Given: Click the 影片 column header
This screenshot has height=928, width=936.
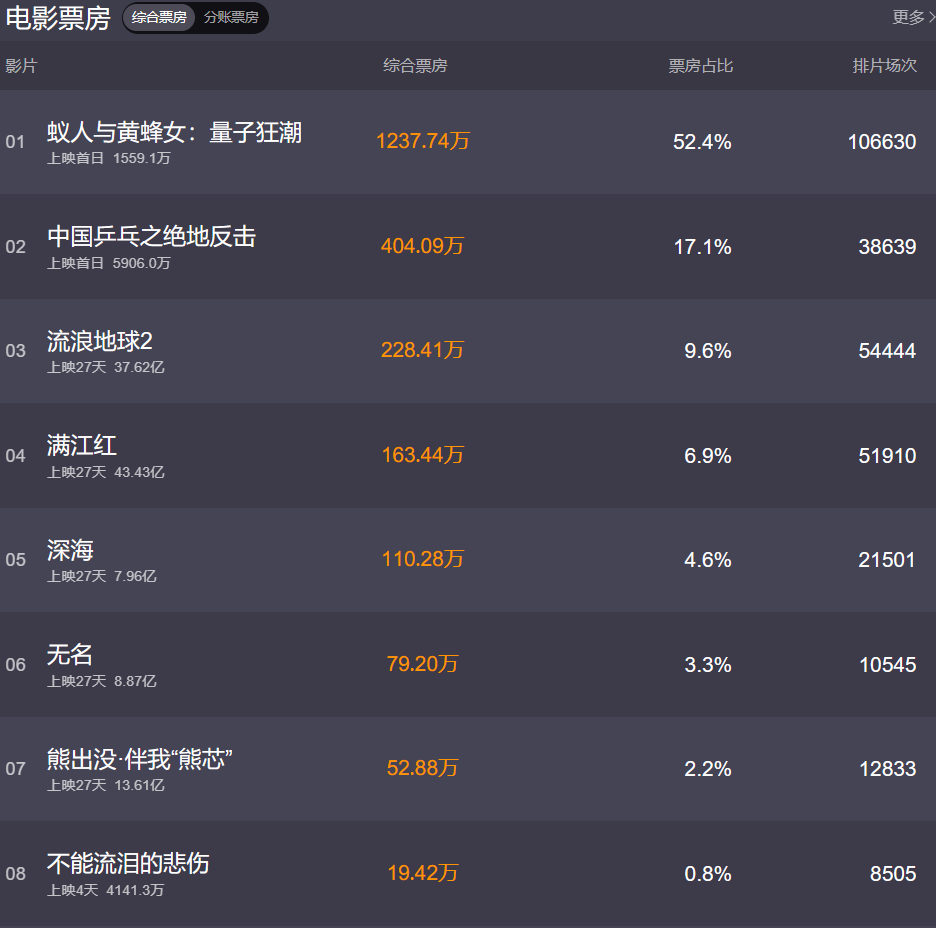Looking at the screenshot, I should (x=21, y=66).
